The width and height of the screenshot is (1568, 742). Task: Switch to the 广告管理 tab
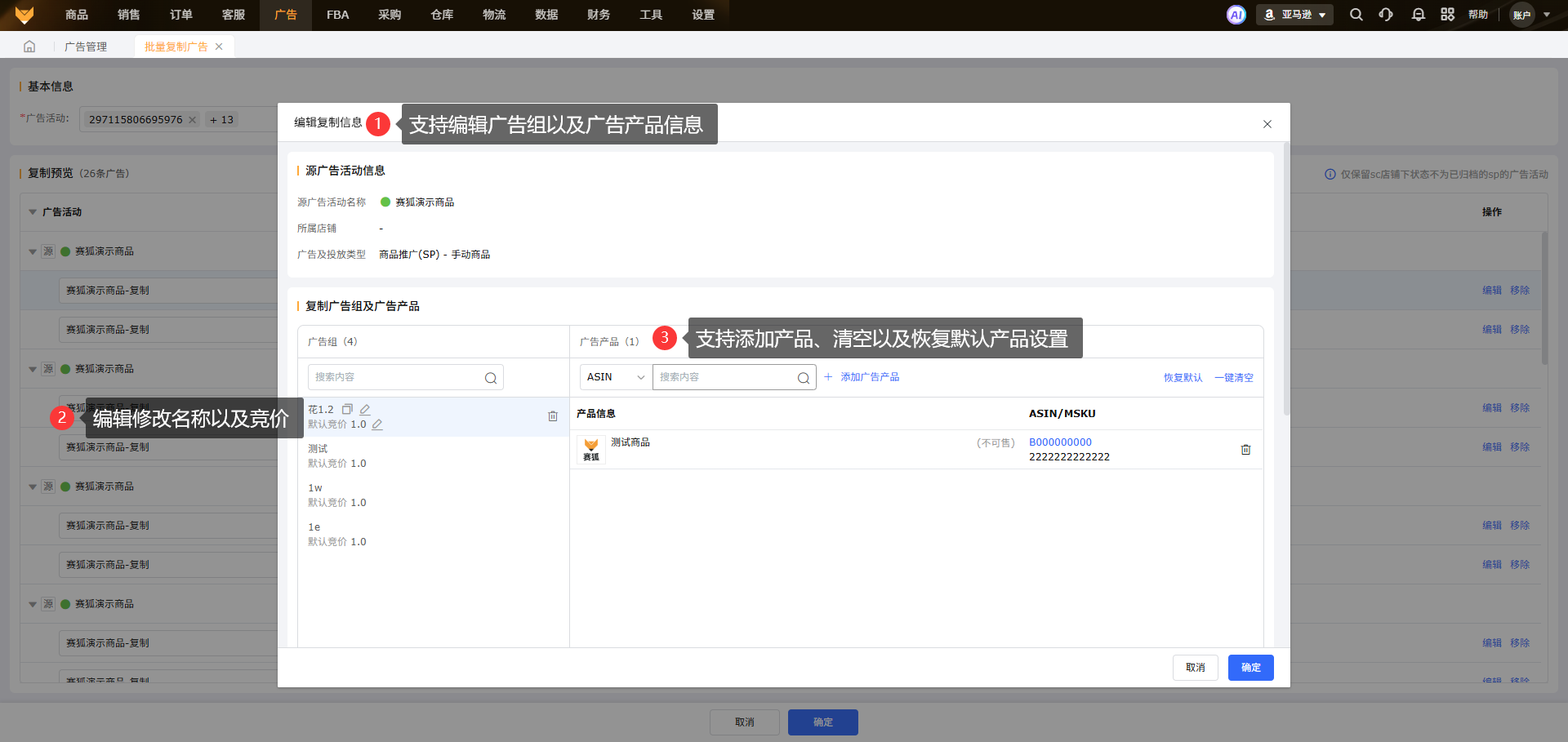tap(86, 47)
